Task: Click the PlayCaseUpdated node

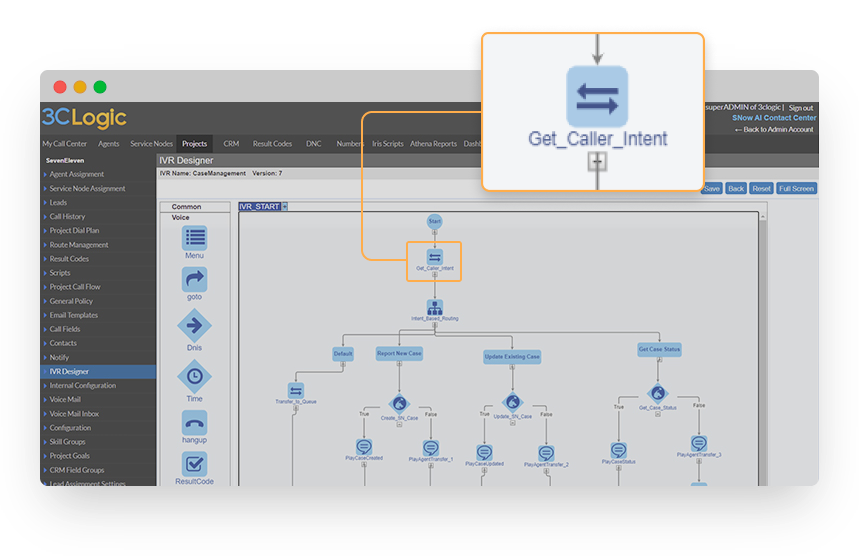Action: [x=484, y=452]
